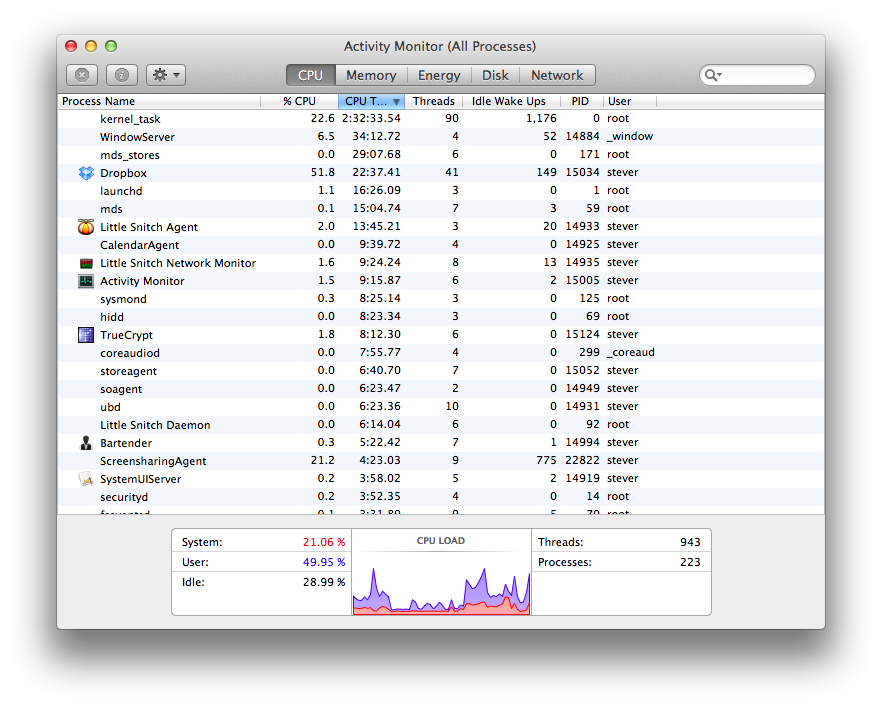Screen dimensions: 882x708
Task: Select the SystemUIServer process name
Action: (141, 479)
